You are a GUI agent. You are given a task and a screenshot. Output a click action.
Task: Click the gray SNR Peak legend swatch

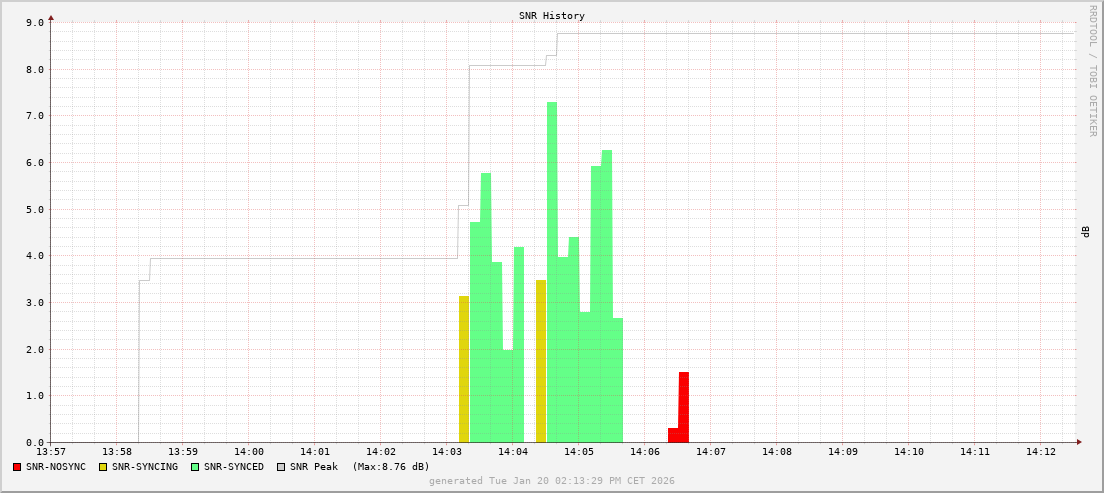coord(281,467)
